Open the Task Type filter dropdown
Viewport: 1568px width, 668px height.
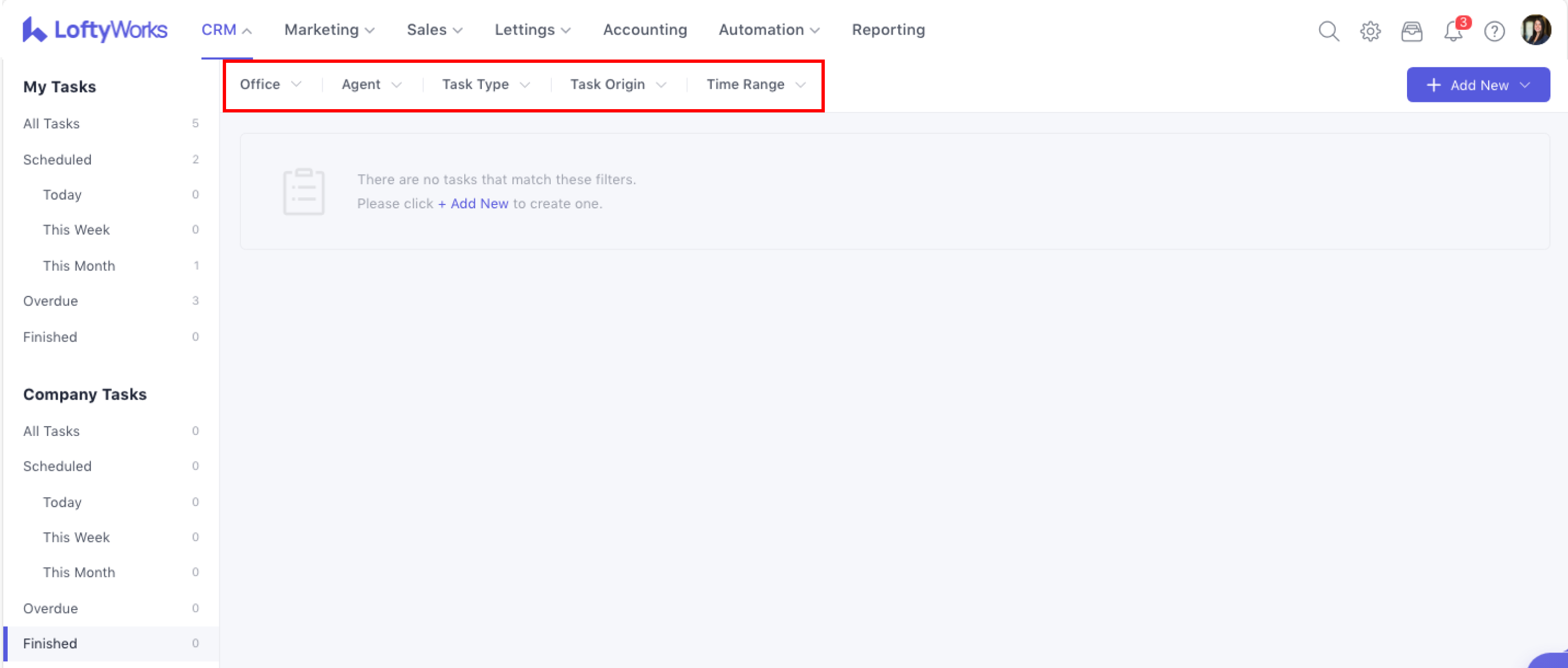click(486, 84)
